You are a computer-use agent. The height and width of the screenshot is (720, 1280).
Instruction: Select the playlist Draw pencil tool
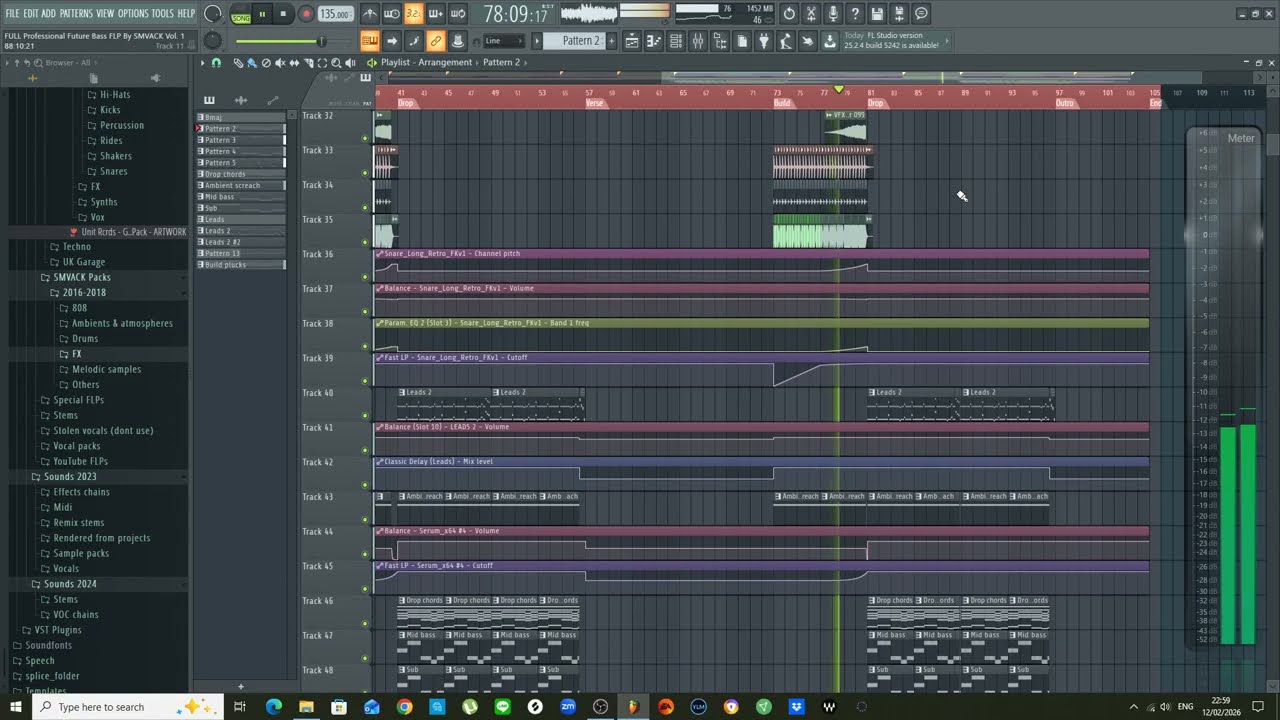[x=238, y=63]
